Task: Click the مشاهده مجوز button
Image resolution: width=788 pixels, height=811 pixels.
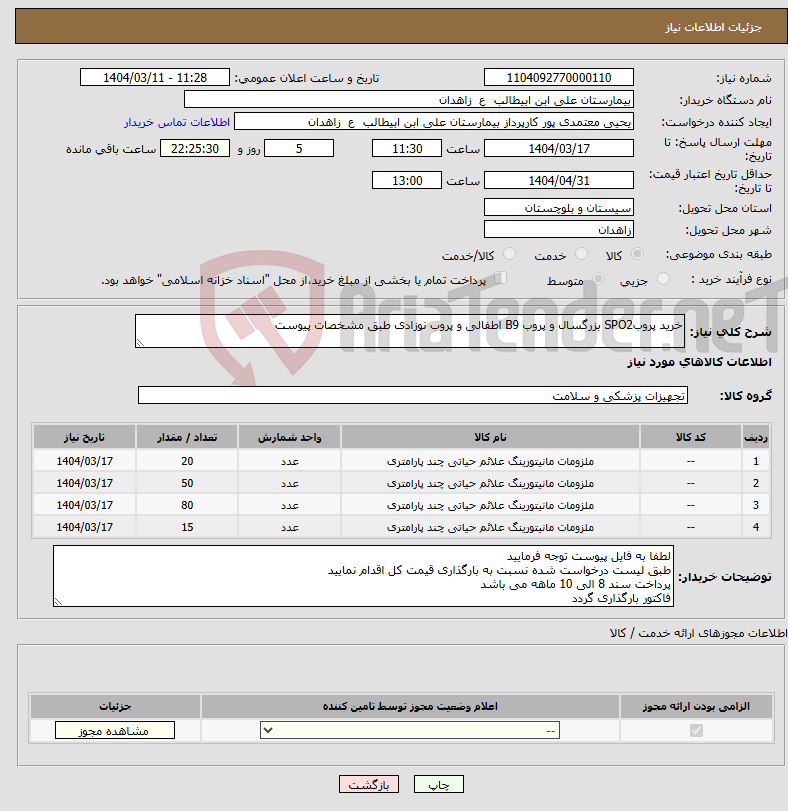Action: [x=115, y=730]
